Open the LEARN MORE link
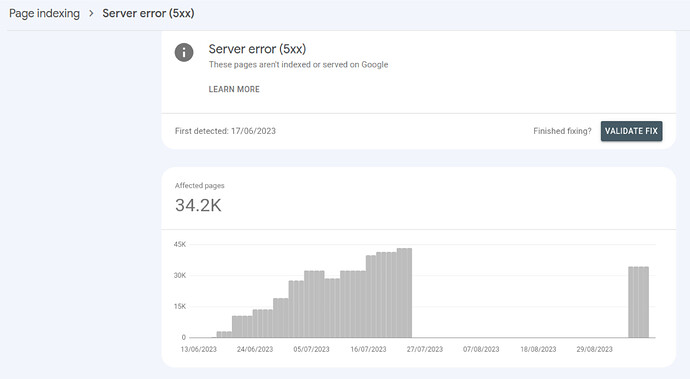This screenshot has height=379, width=690. [234, 89]
